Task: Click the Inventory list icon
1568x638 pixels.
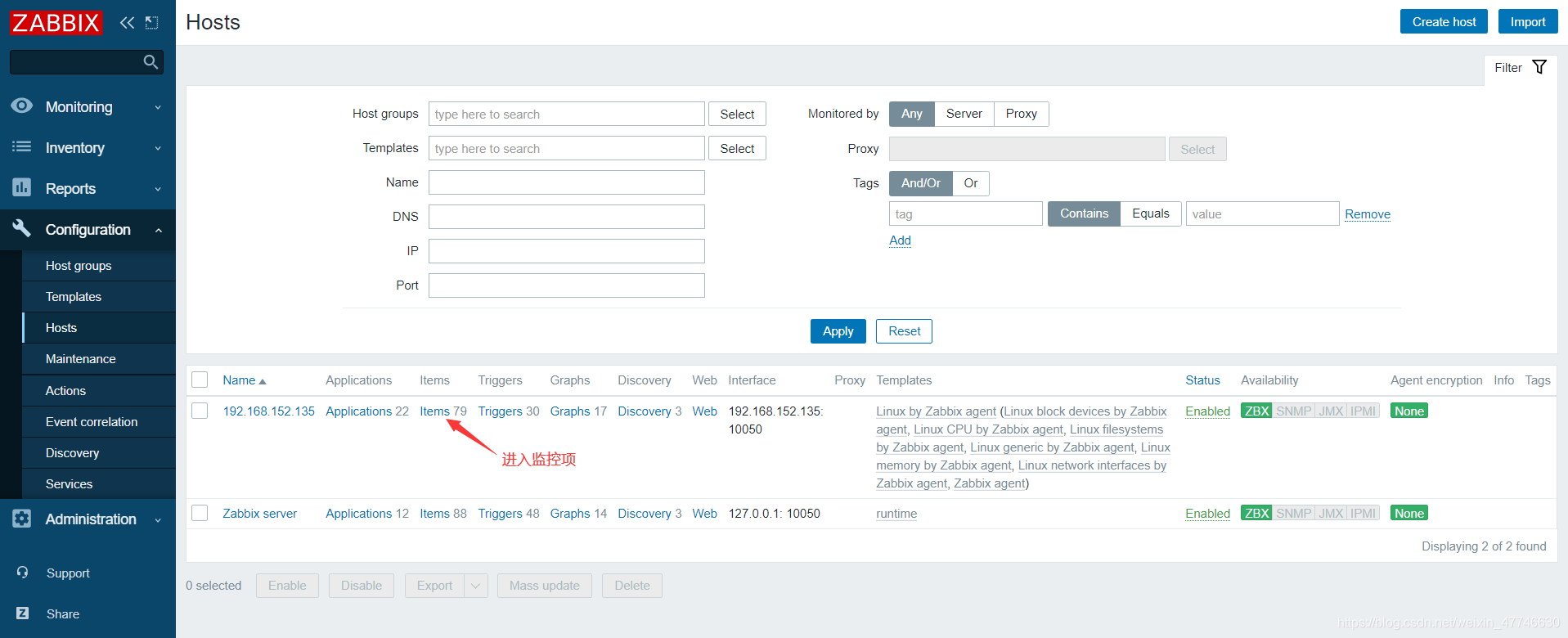Action: tap(22, 147)
